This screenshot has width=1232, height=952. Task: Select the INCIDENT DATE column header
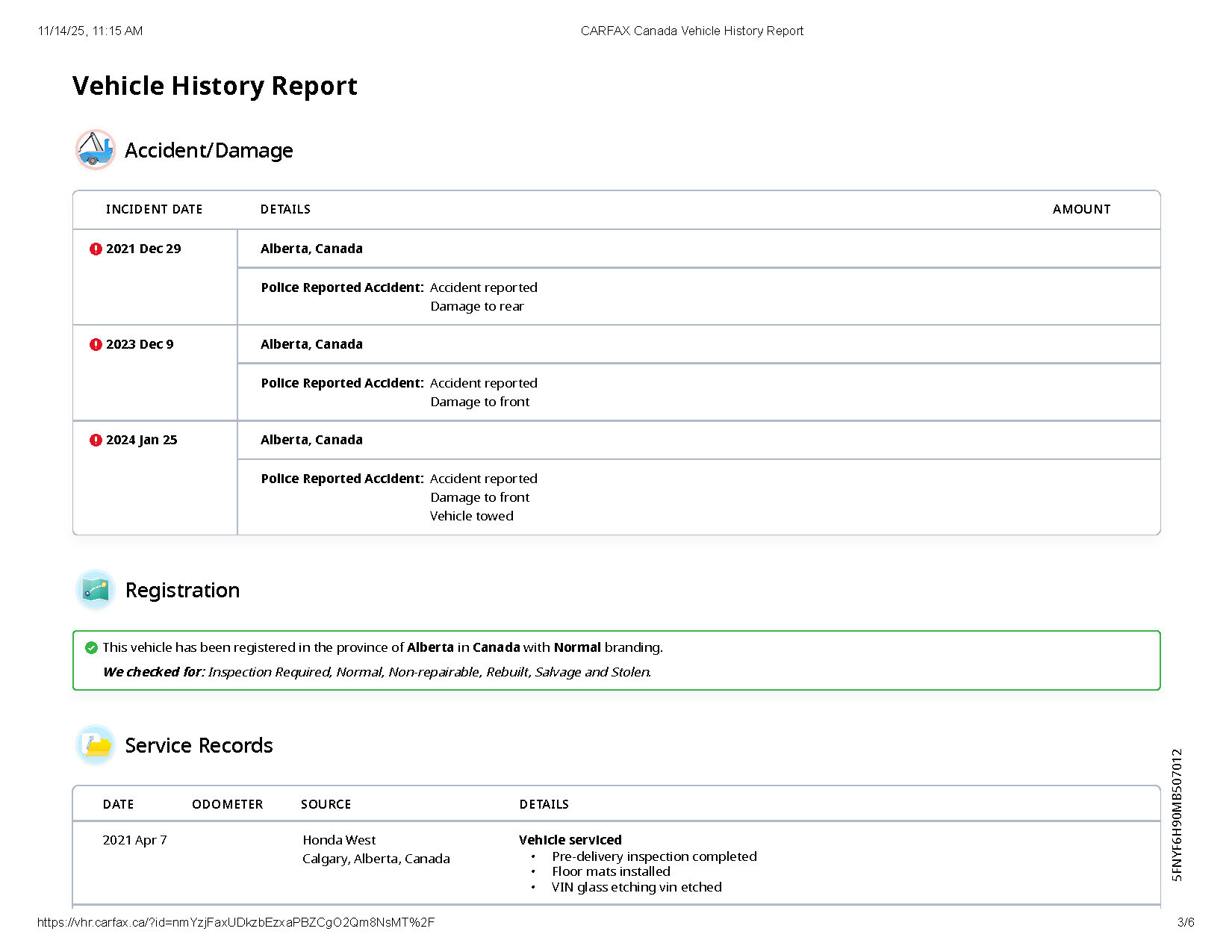coord(154,210)
